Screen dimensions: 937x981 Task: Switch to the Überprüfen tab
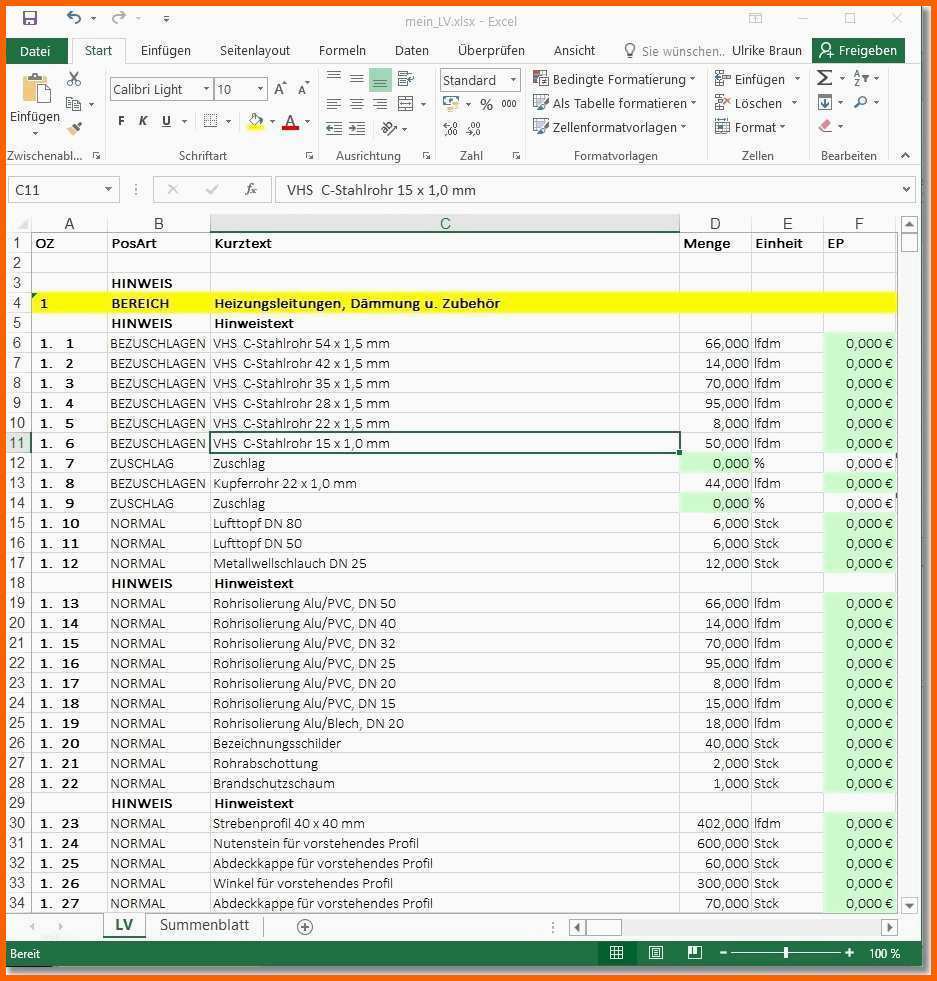(x=491, y=51)
